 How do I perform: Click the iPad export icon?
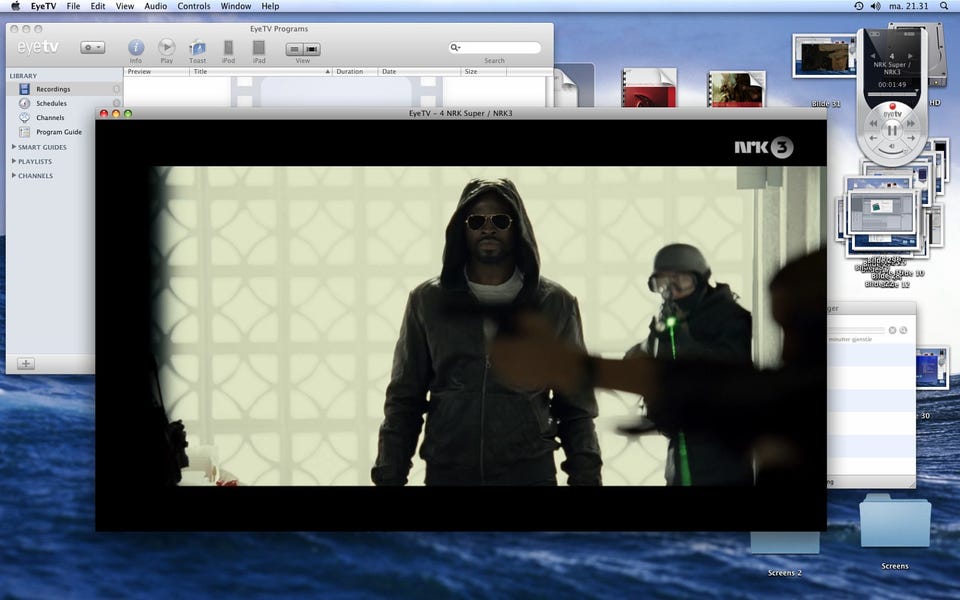(x=259, y=48)
